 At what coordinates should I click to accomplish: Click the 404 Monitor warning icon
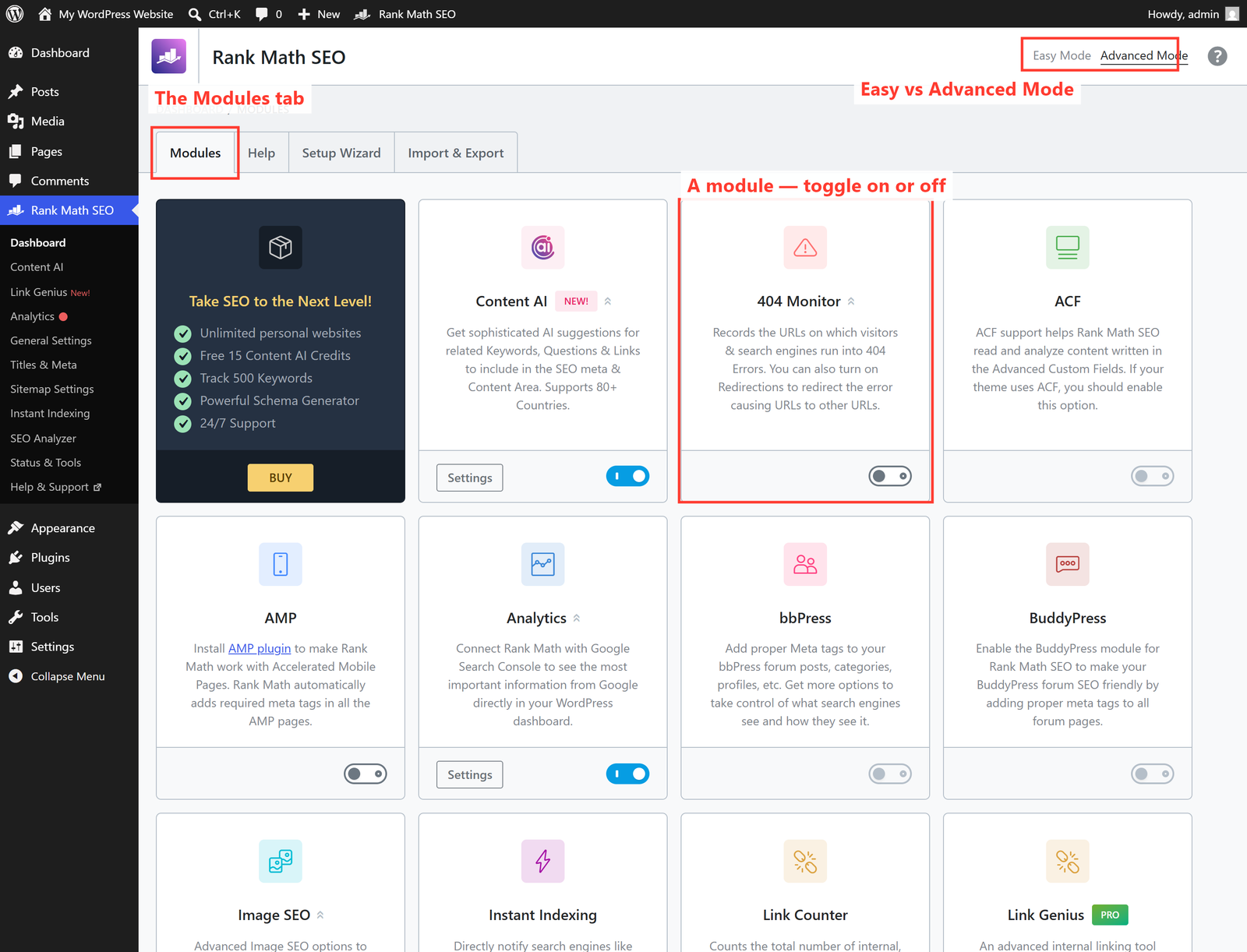(805, 248)
